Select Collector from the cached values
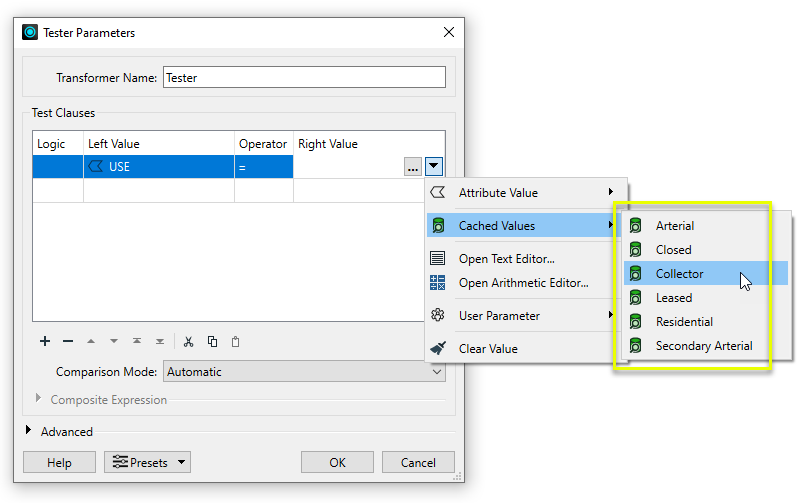Image resolution: width=804 pixels, height=503 pixels. pos(679,274)
